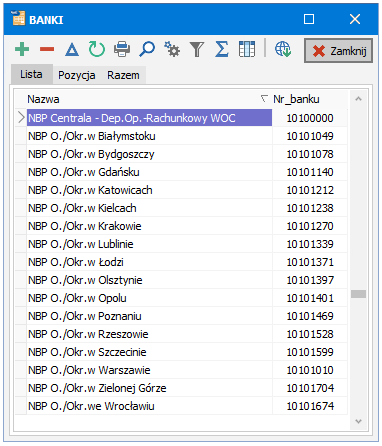Viewport: 382px width, 446px height.
Task: Click bank number 10101674
Action: click(x=310, y=406)
